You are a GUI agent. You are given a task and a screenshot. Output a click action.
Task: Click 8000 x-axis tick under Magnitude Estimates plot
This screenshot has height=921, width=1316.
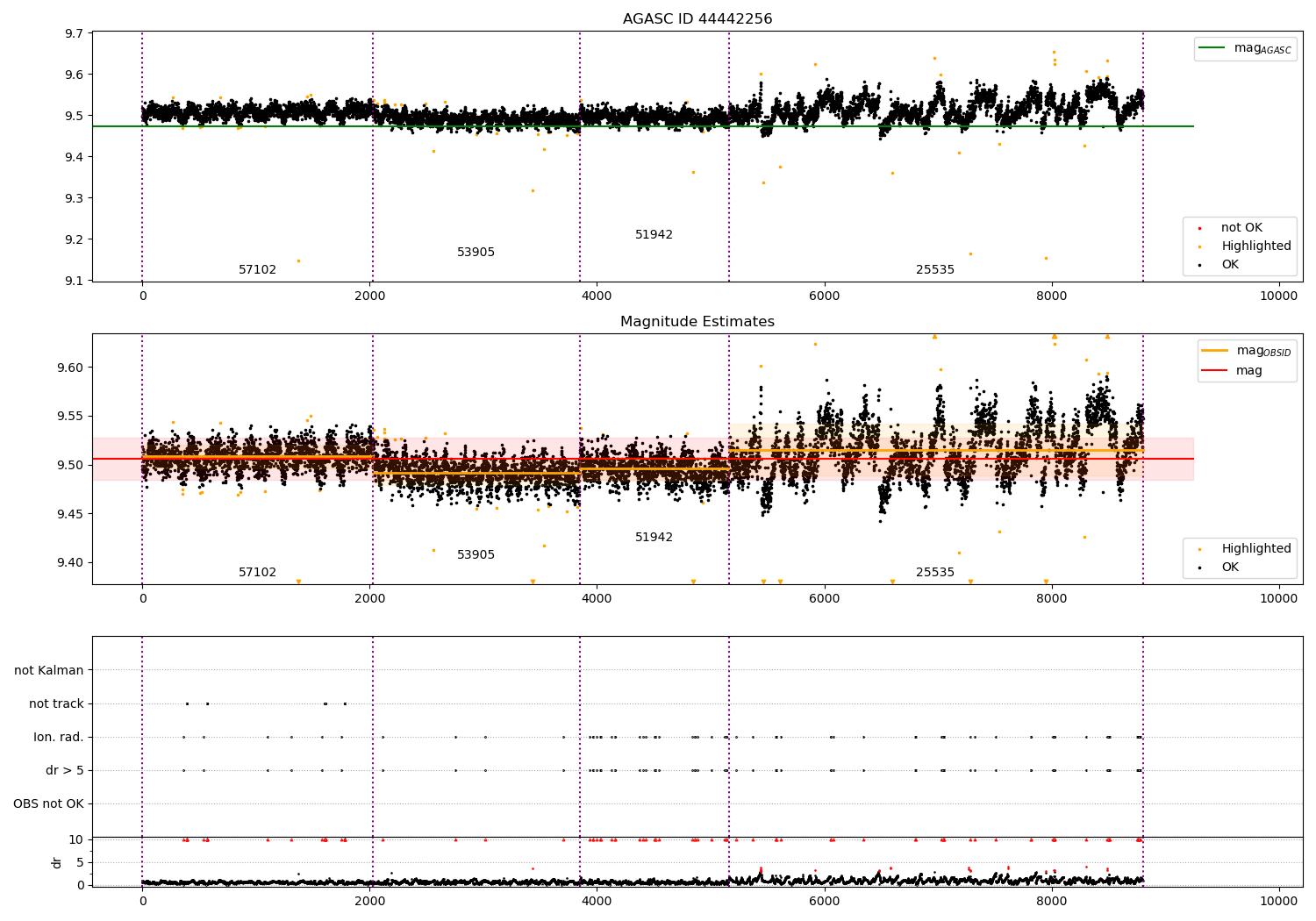(1052, 599)
